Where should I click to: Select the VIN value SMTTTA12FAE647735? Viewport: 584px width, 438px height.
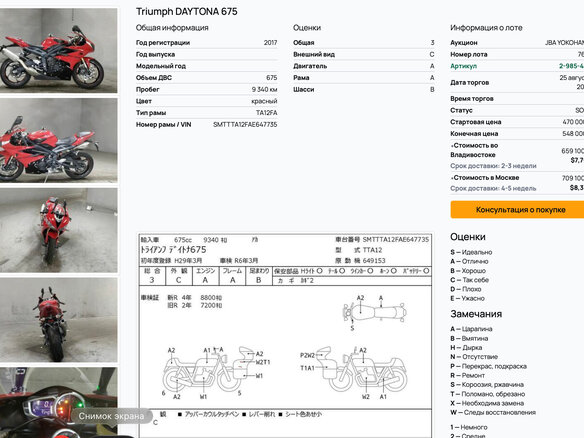245,124
